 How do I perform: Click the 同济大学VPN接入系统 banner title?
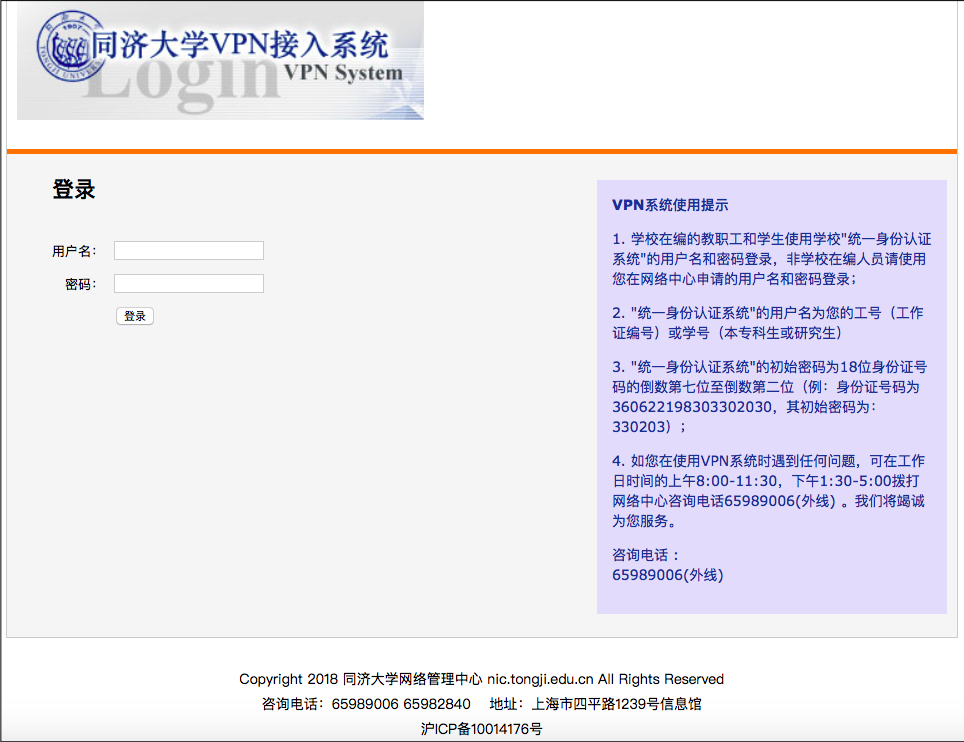click(240, 44)
